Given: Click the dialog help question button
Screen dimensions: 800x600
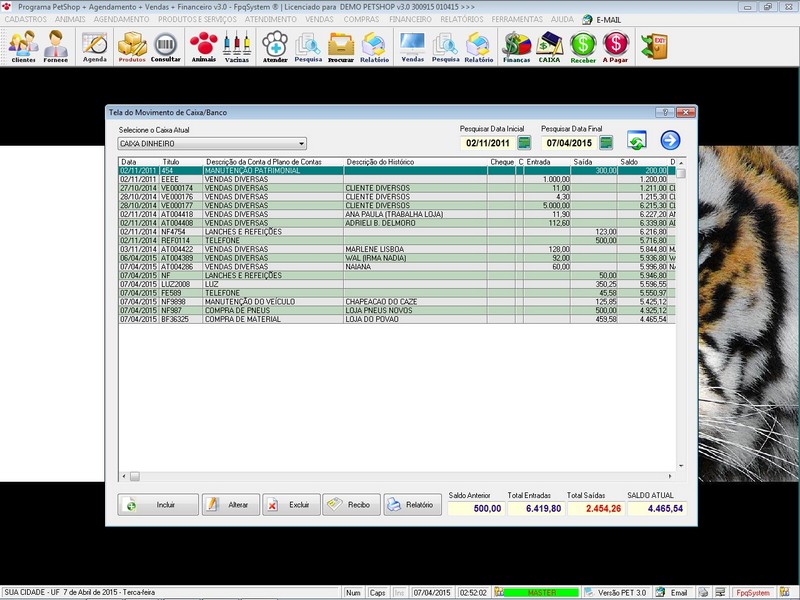Looking at the screenshot, I should coord(665,112).
